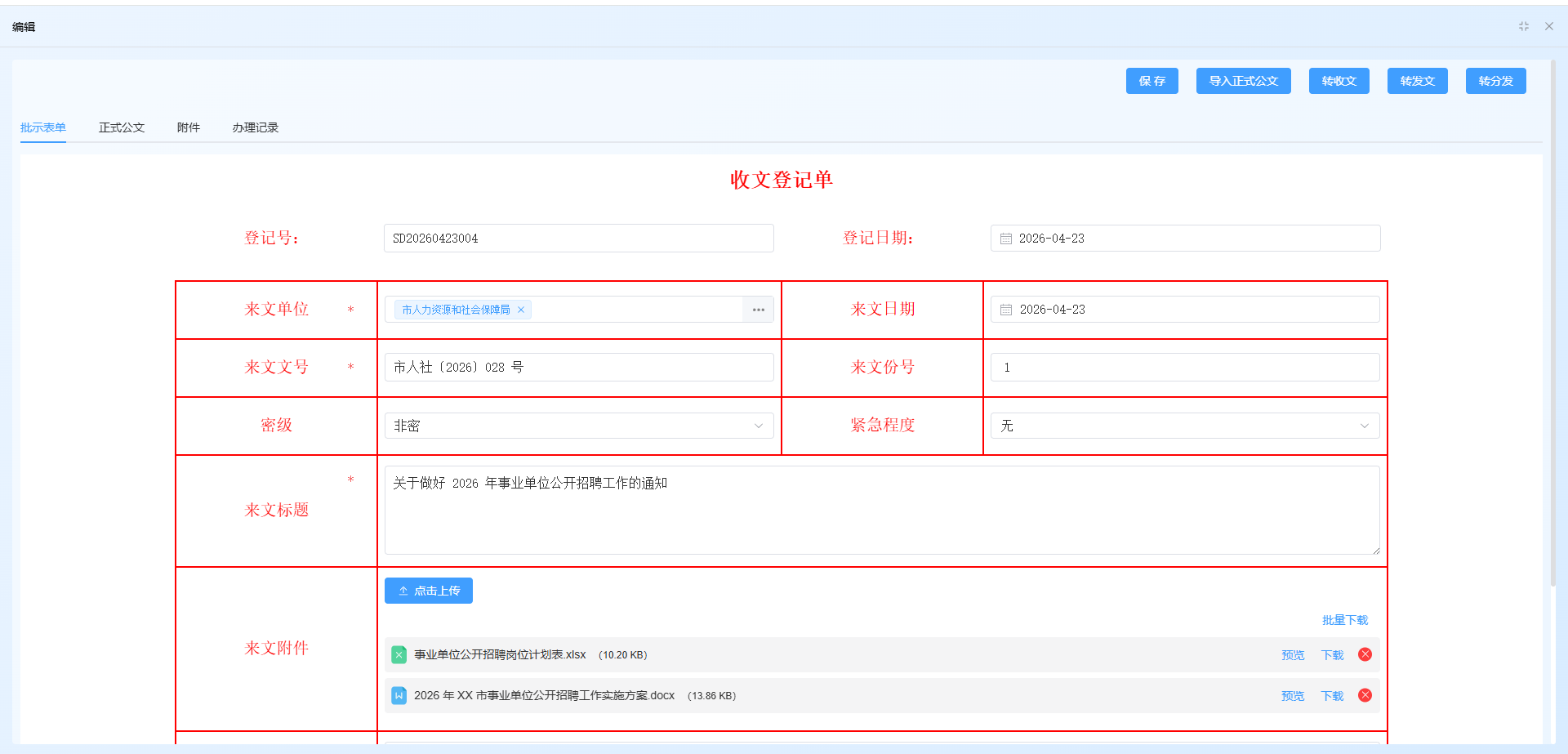
Task: Click the 转收文 button
Action: (x=1339, y=81)
